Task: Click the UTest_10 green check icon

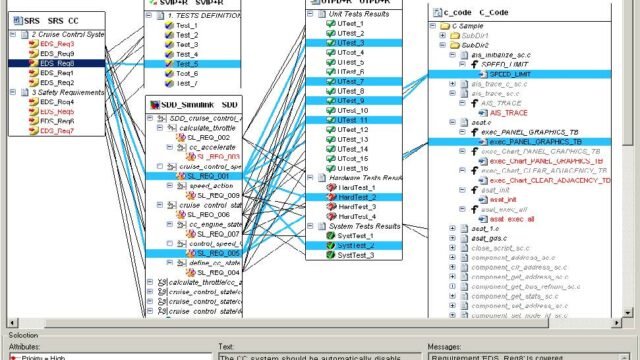Action: 331,110
